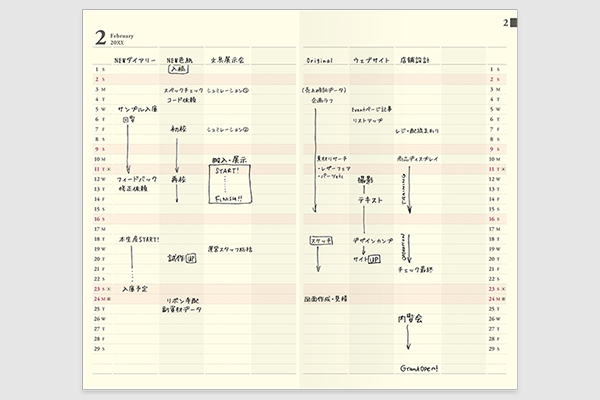The image size is (600, 400).
Task: Click the boxed START! Finish!! note
Action: pyautogui.click(x=230, y=184)
